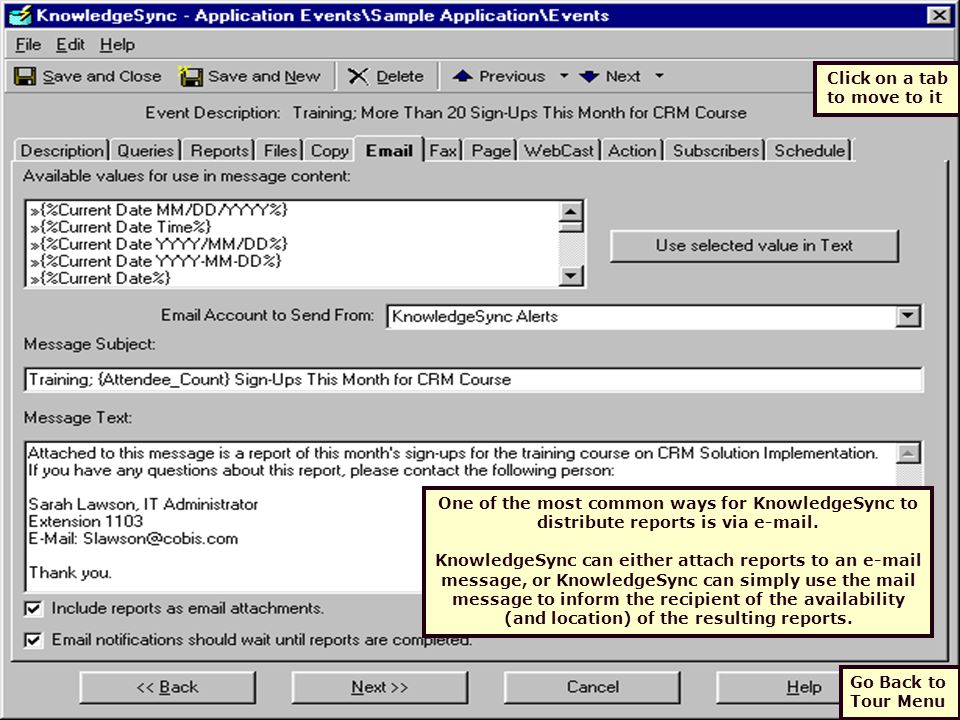Click the Delete X icon

pyautogui.click(x=358, y=77)
